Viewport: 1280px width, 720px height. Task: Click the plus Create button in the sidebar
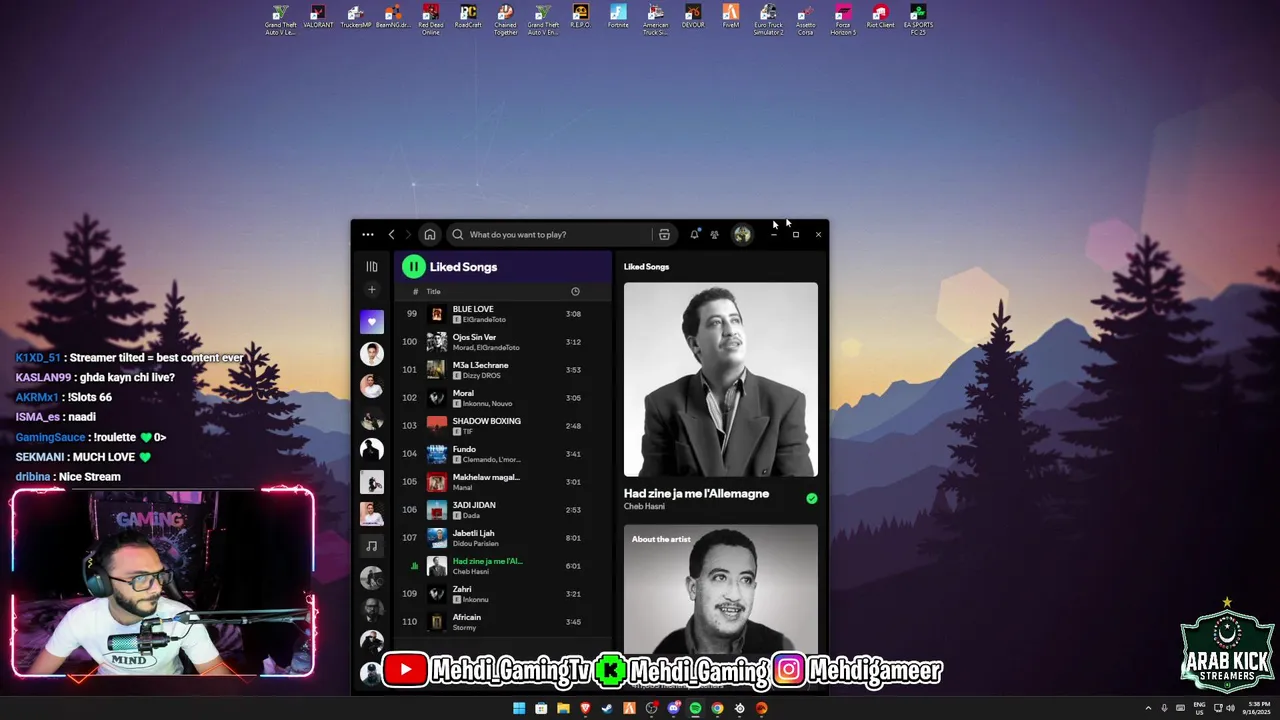[372, 290]
